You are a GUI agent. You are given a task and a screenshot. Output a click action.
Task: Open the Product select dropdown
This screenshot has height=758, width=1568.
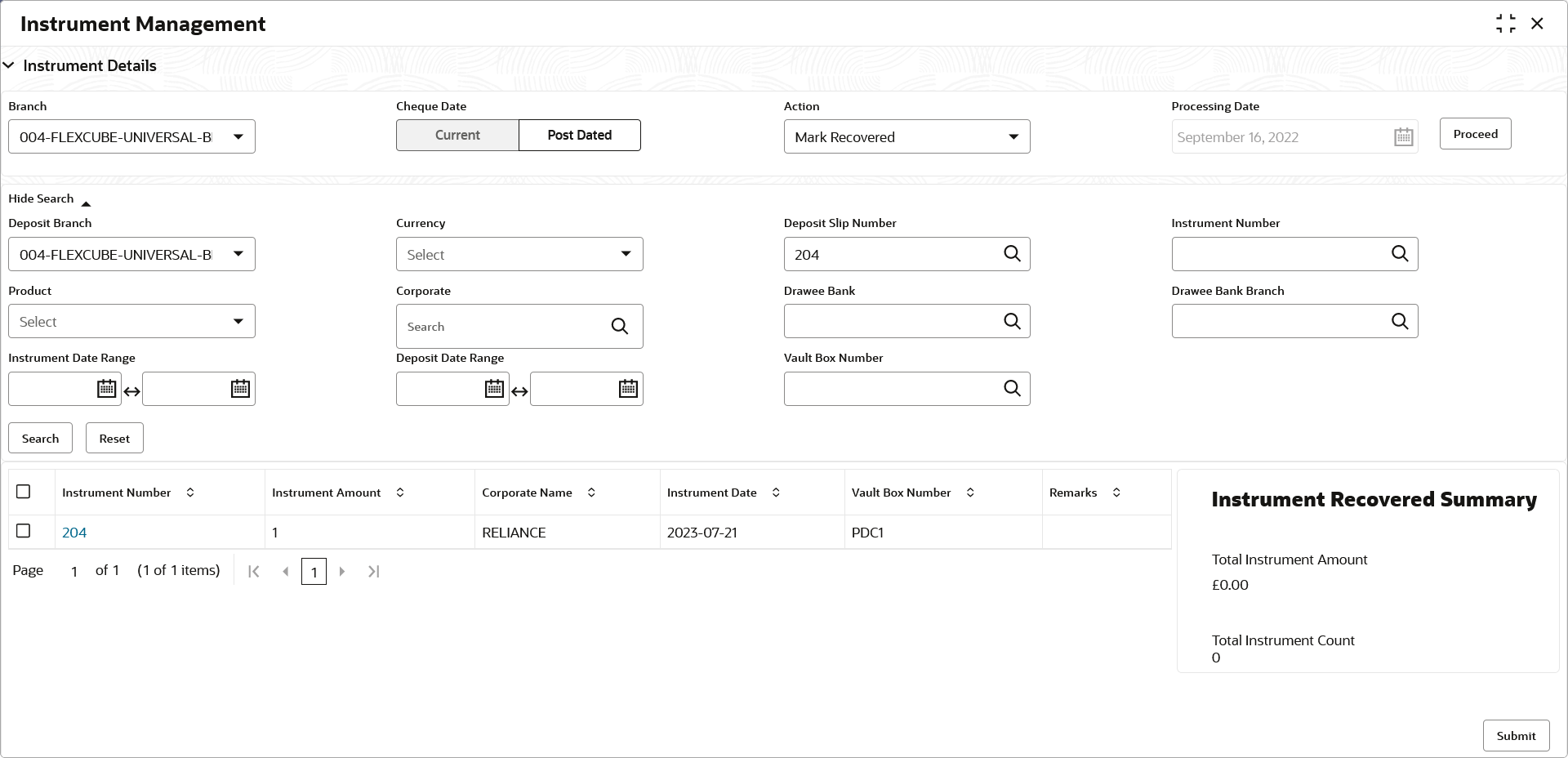tap(131, 321)
